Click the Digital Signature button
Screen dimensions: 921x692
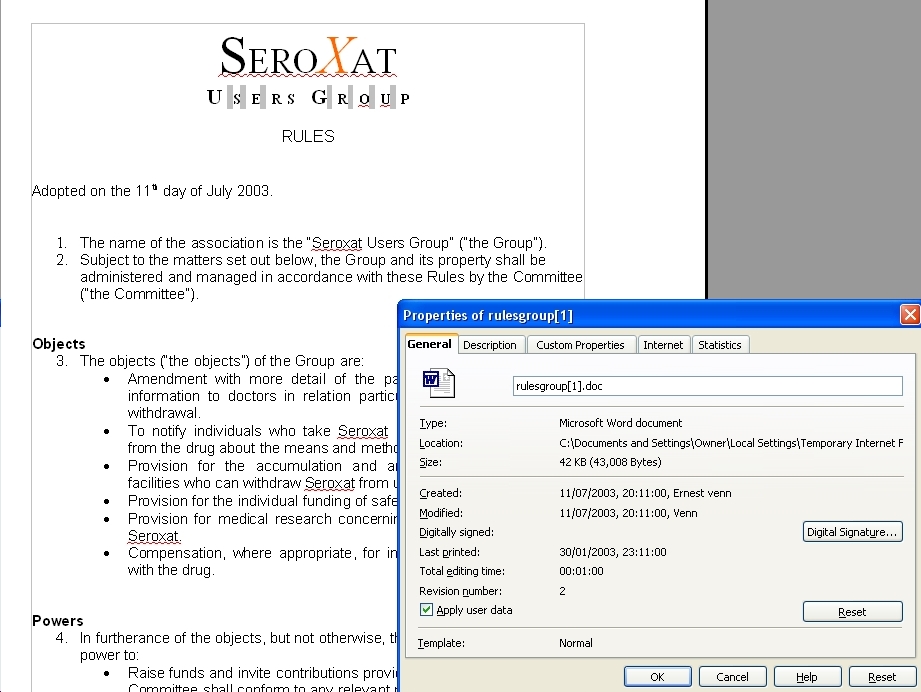coord(852,531)
